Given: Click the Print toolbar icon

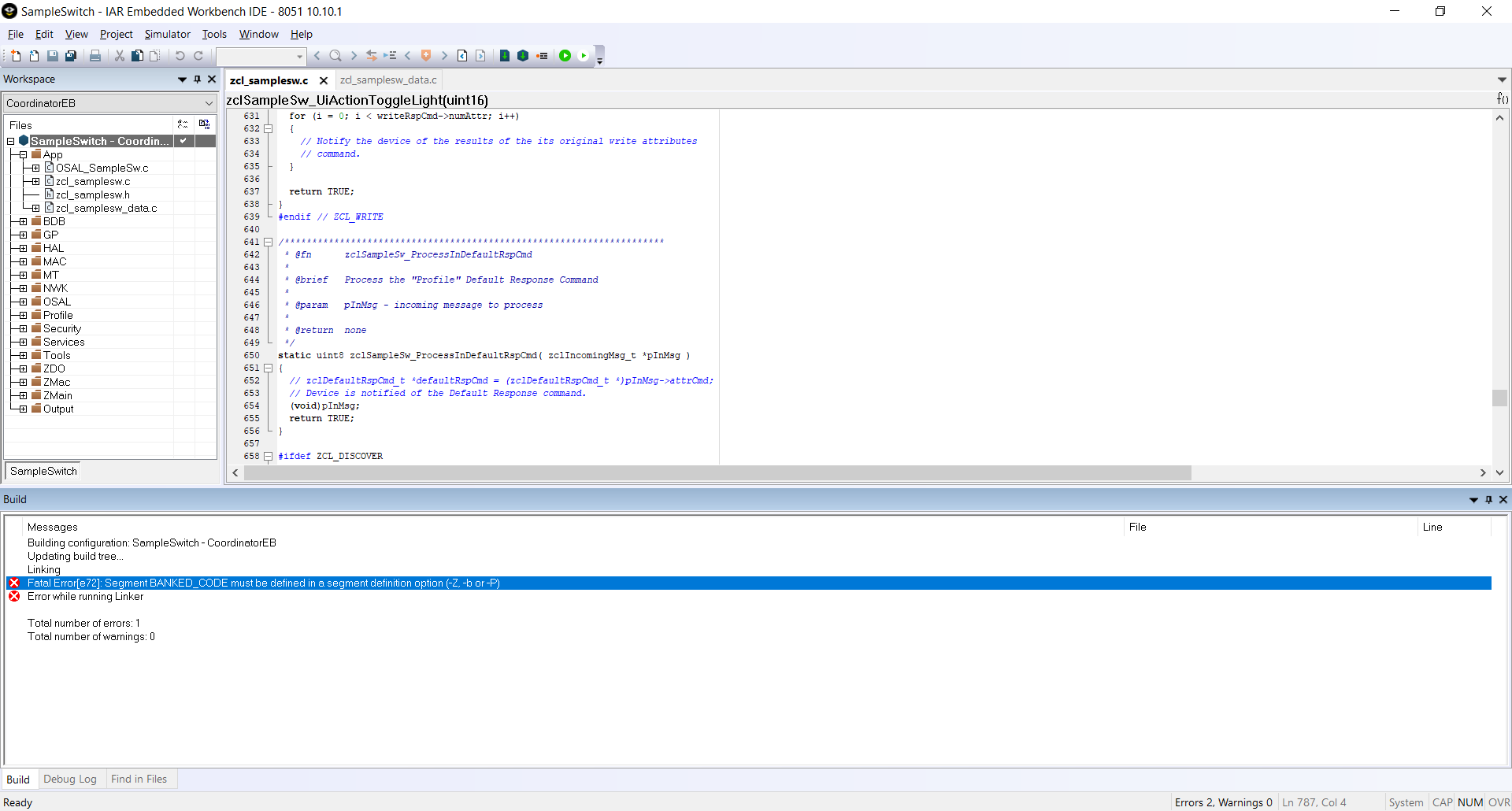Looking at the screenshot, I should (x=94, y=56).
